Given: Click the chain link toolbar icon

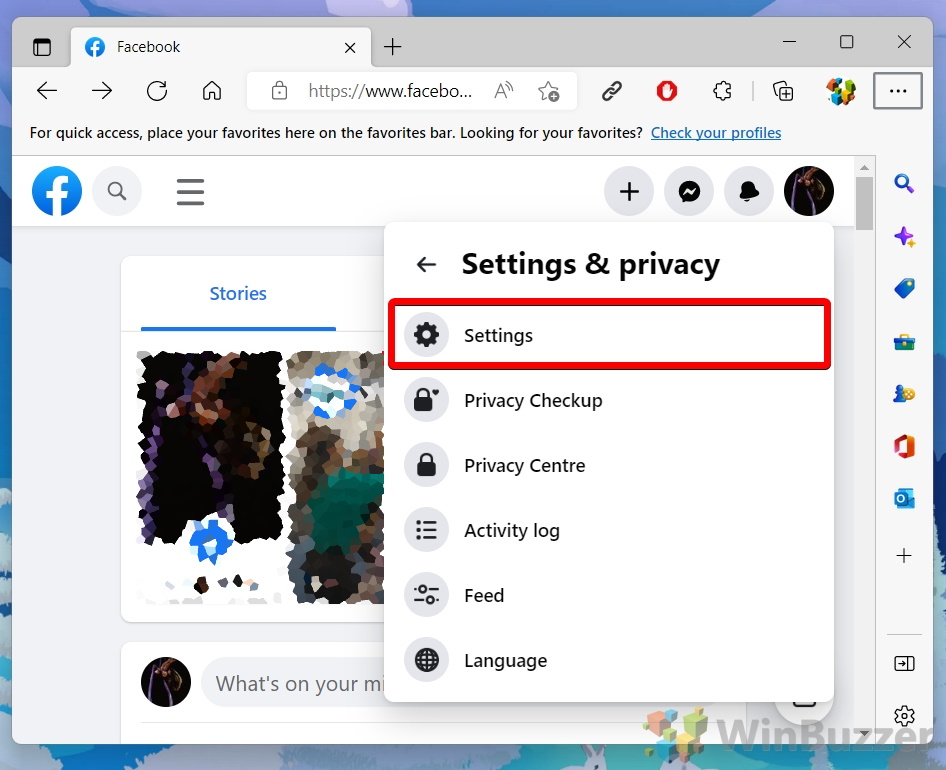Looking at the screenshot, I should pos(611,91).
